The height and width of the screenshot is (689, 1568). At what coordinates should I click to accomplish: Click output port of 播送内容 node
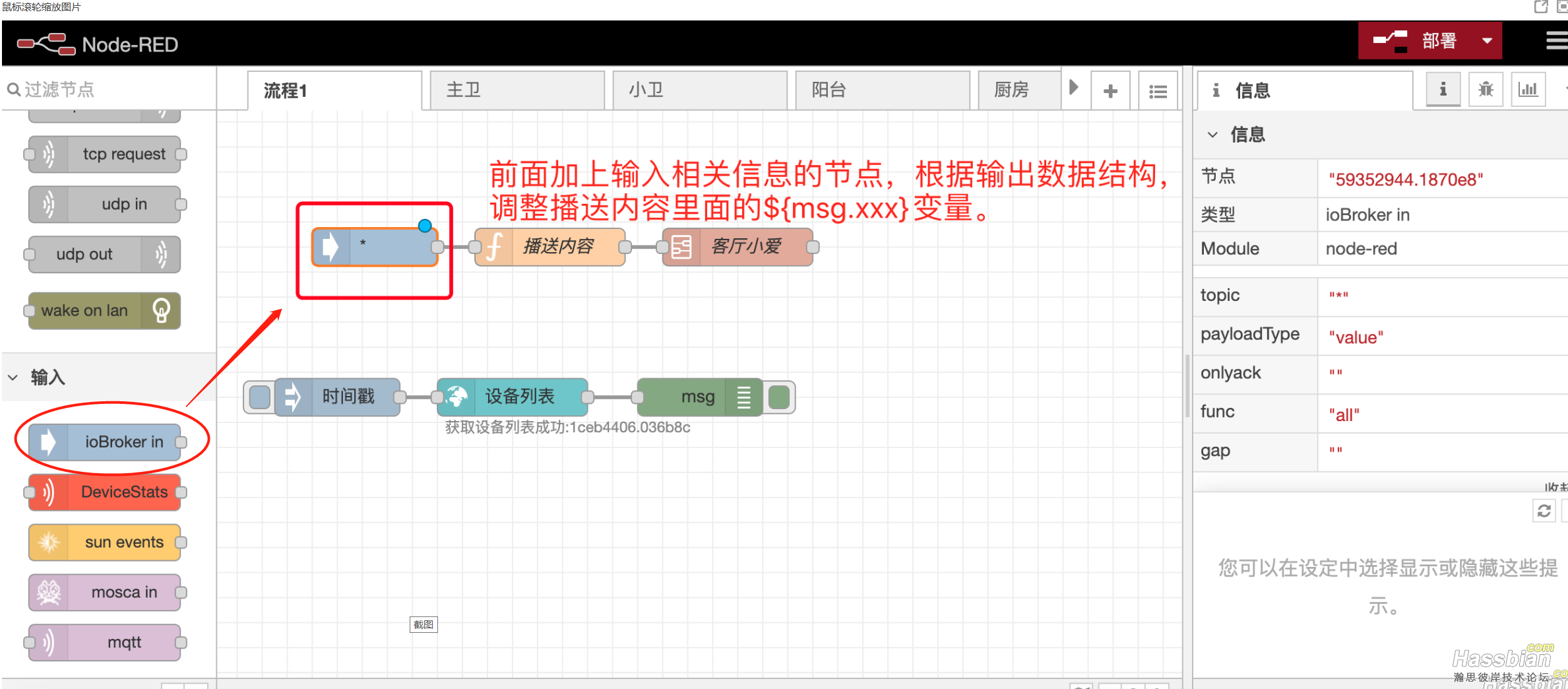[x=625, y=247]
